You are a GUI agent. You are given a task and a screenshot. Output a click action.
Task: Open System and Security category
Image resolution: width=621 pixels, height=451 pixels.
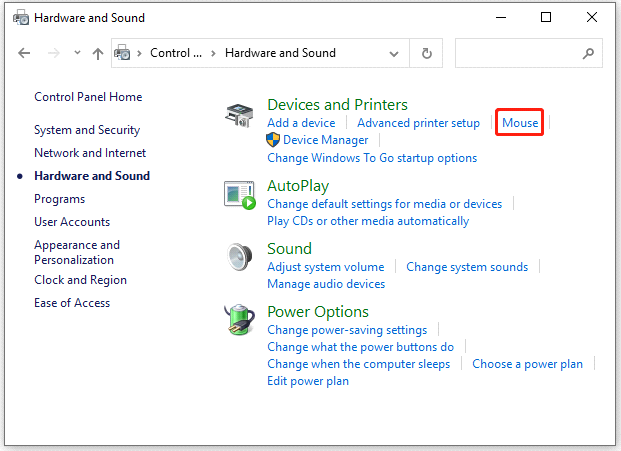87,130
